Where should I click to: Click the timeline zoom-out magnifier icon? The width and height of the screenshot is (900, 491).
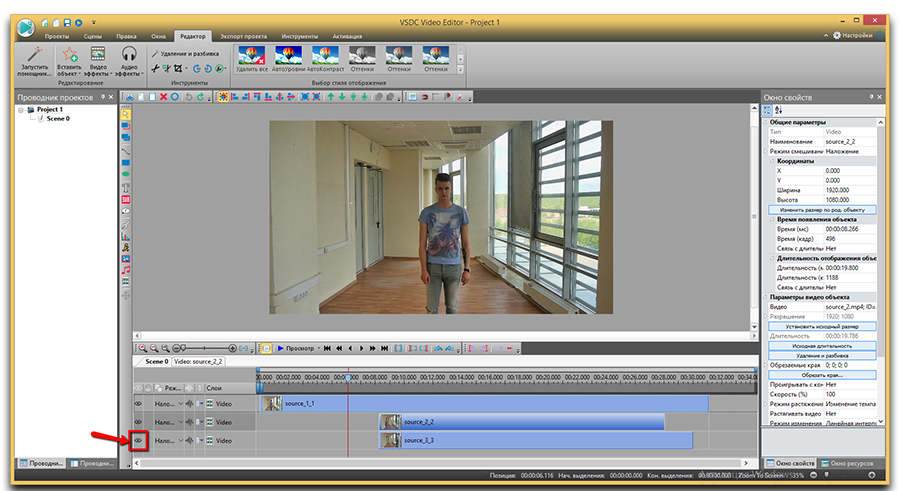coord(154,349)
